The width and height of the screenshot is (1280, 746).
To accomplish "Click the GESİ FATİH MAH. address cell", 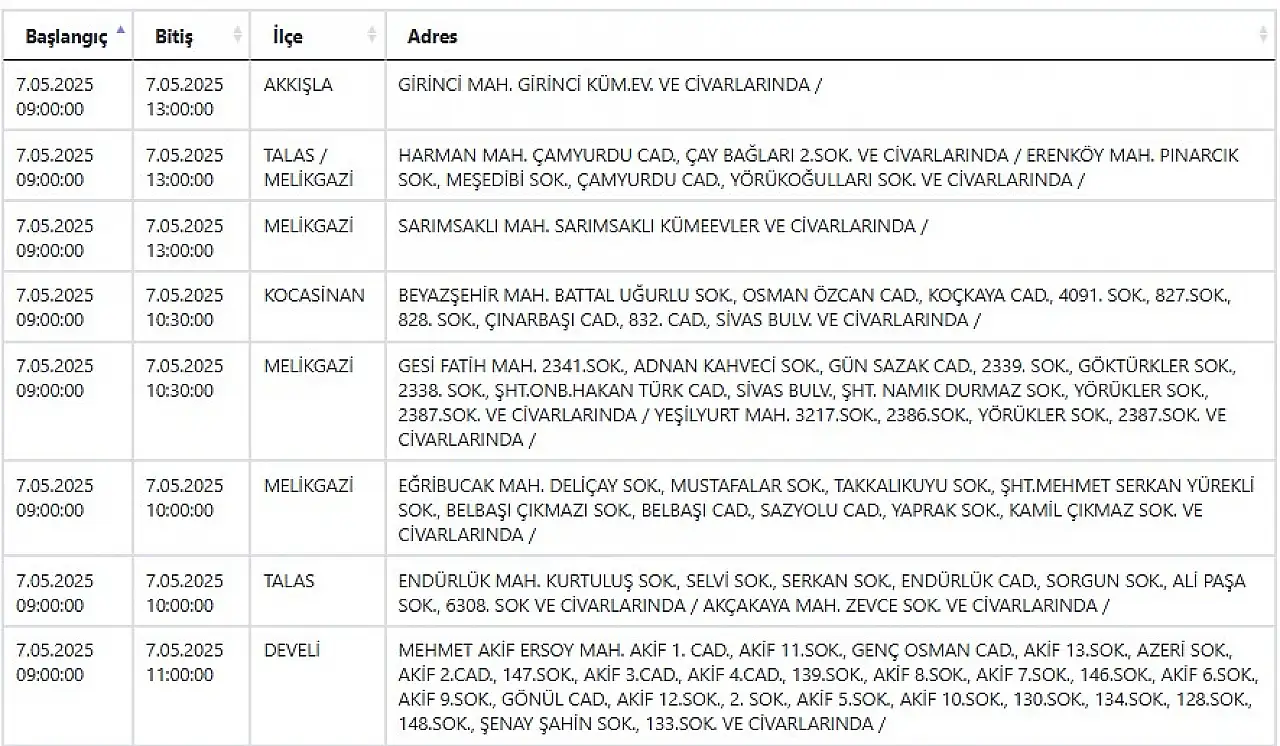I will [831, 400].
